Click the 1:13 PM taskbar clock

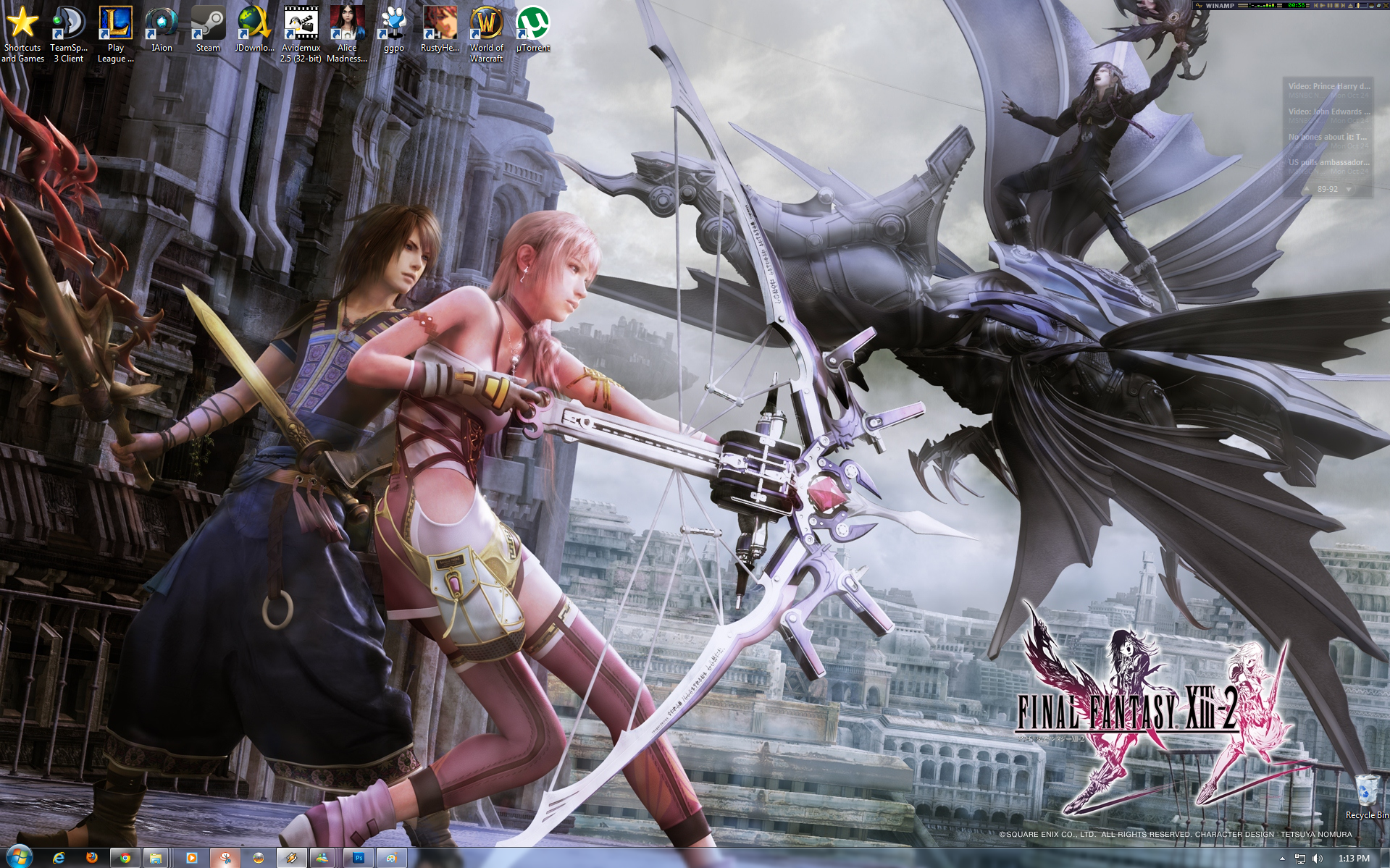[x=1354, y=859]
